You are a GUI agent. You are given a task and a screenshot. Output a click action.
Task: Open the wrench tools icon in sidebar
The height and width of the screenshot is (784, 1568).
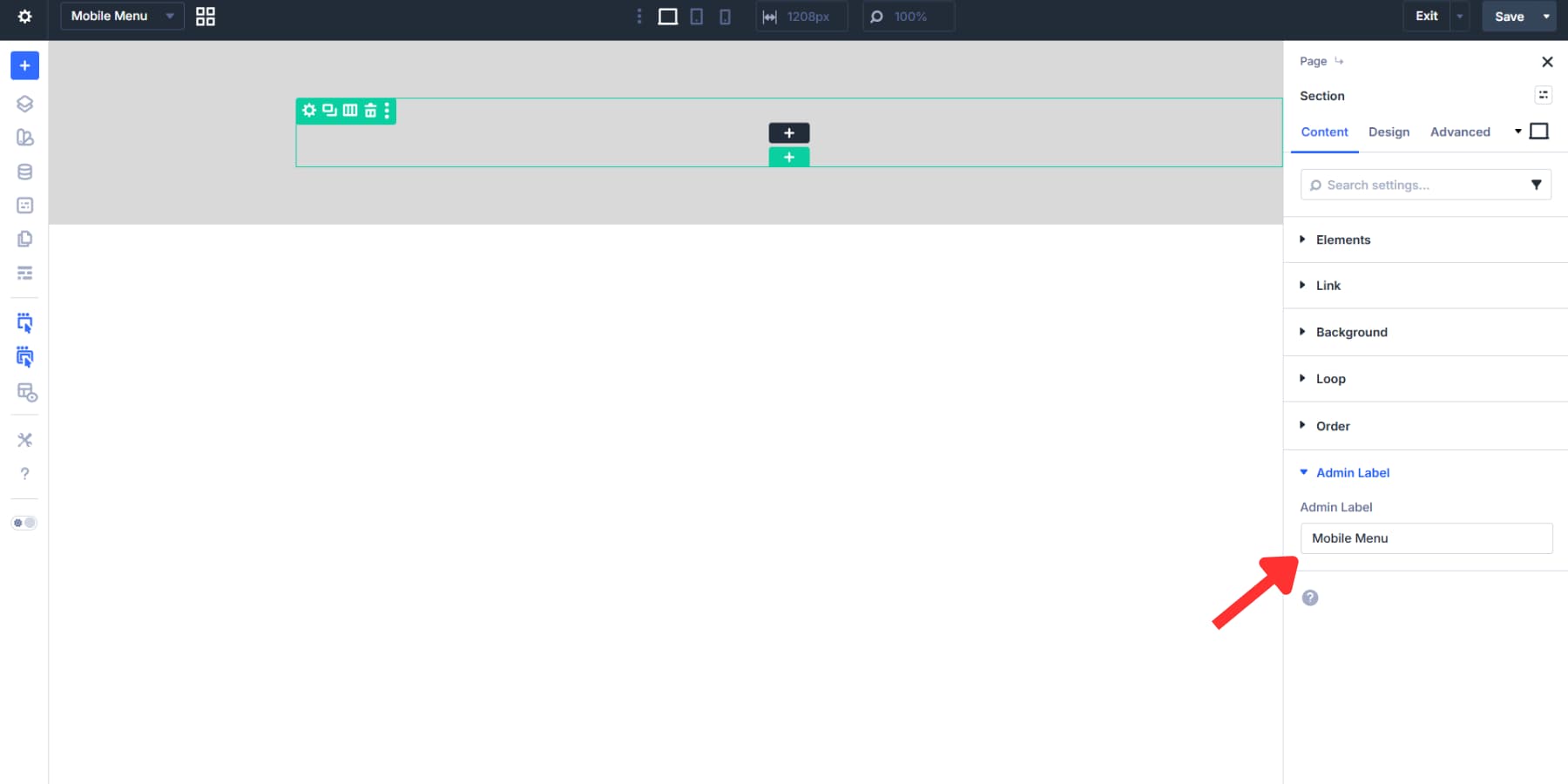pos(24,440)
